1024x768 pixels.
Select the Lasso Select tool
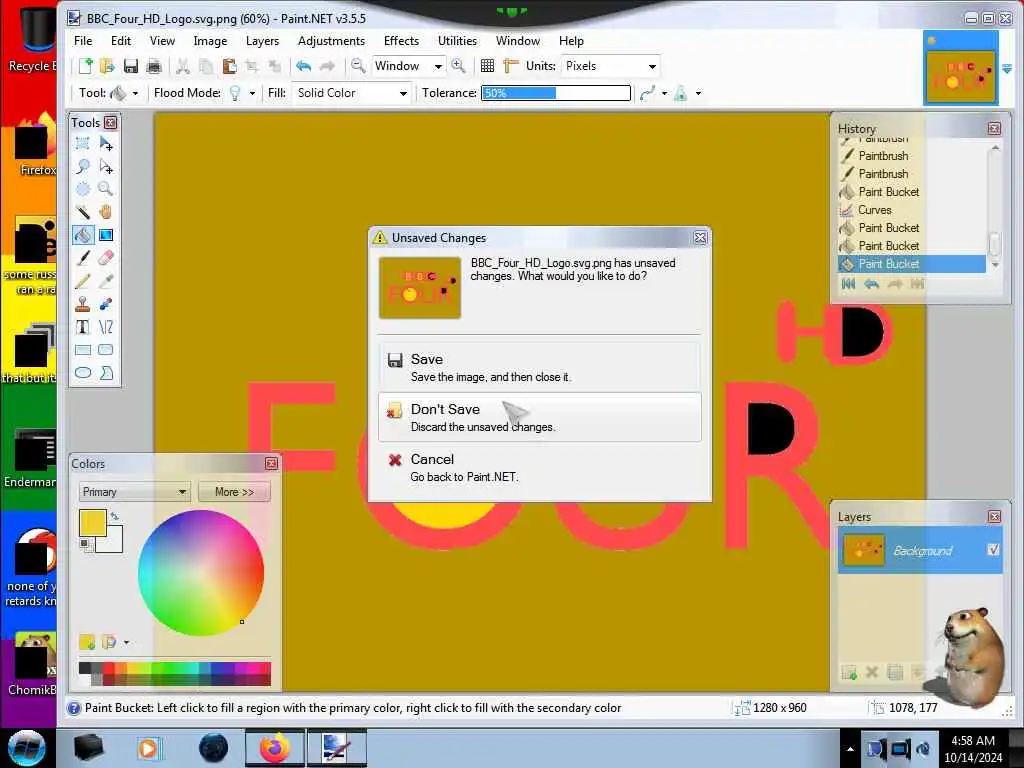[x=83, y=167]
